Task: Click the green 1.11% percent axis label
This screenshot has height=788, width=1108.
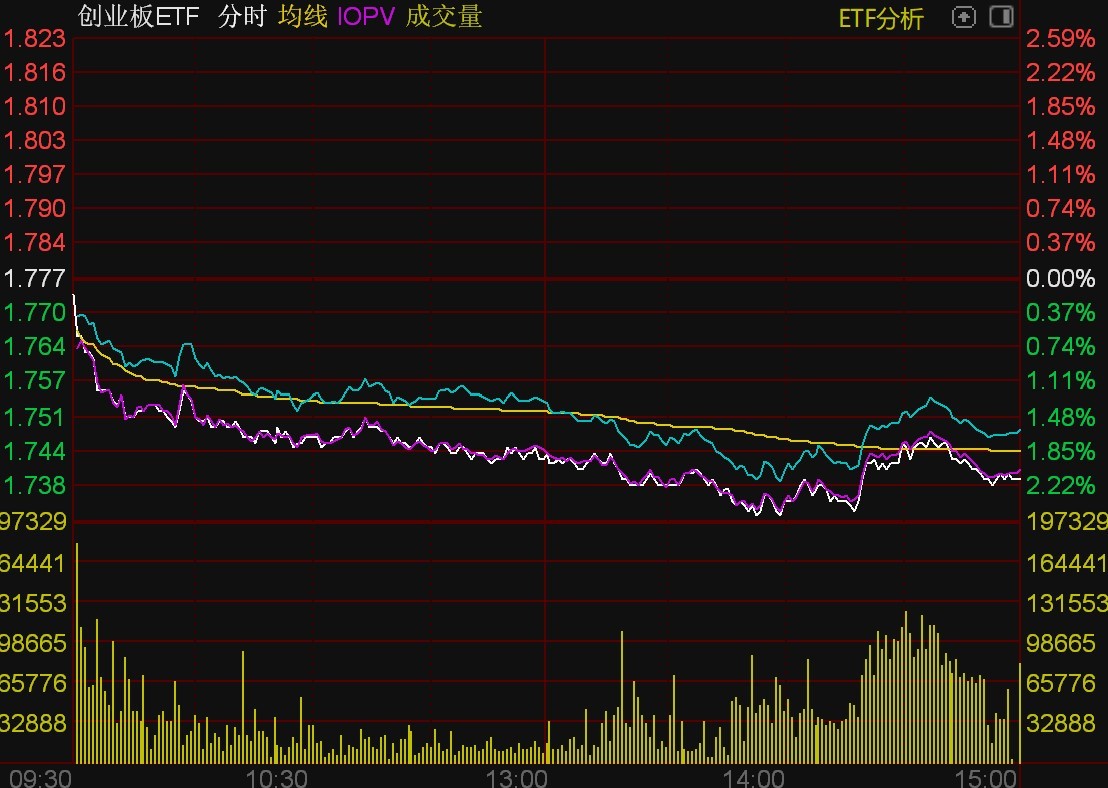Action: tap(1060, 380)
